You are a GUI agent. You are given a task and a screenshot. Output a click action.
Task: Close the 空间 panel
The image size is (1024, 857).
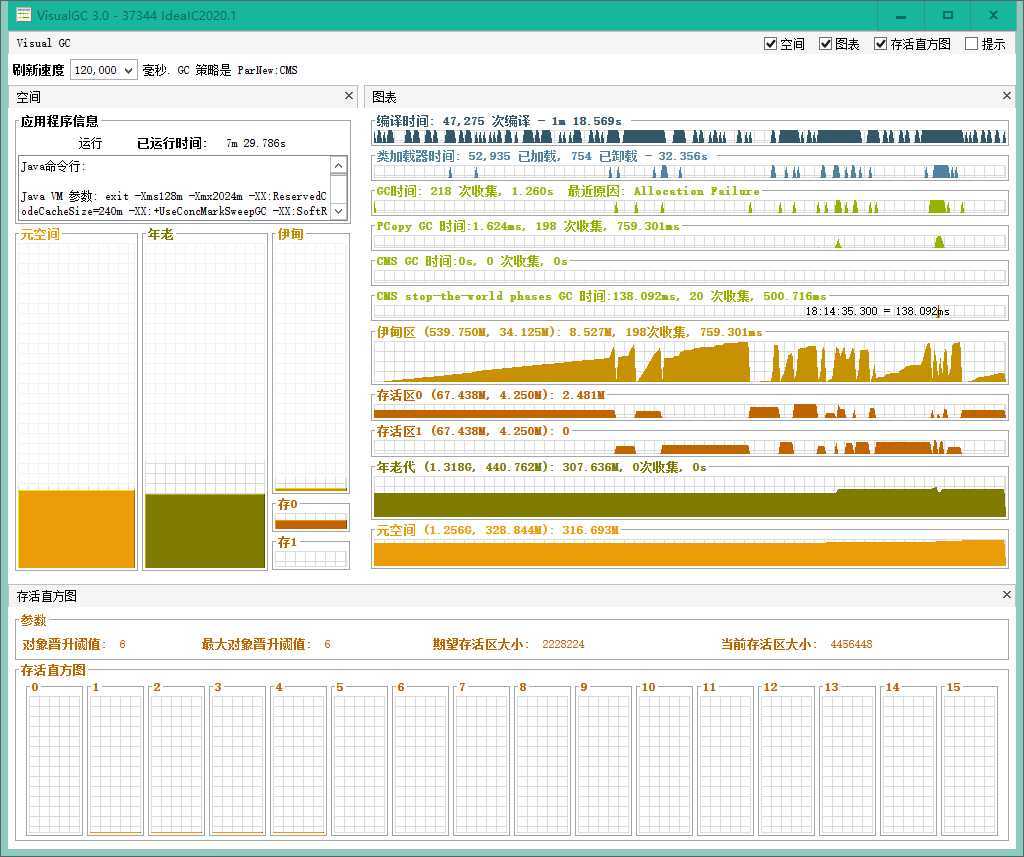coord(349,96)
